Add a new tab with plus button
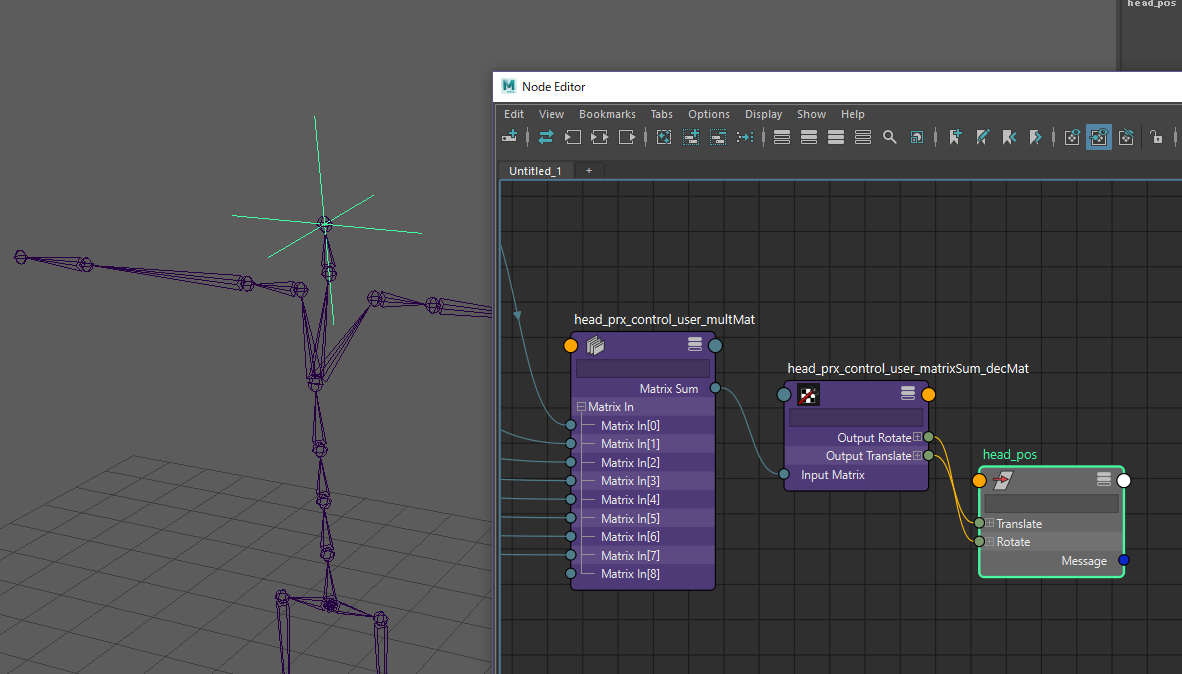This screenshot has width=1182, height=674. click(589, 171)
